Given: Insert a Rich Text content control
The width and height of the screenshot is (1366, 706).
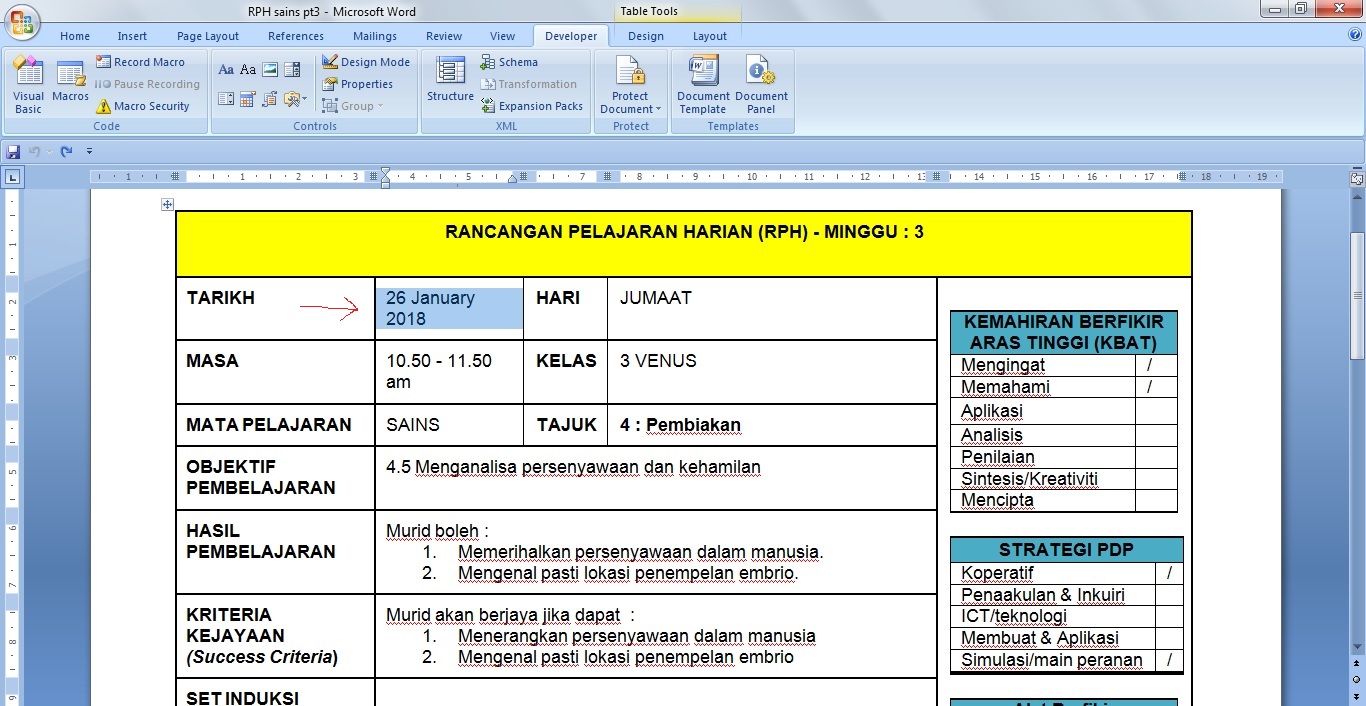Looking at the screenshot, I should [x=227, y=70].
